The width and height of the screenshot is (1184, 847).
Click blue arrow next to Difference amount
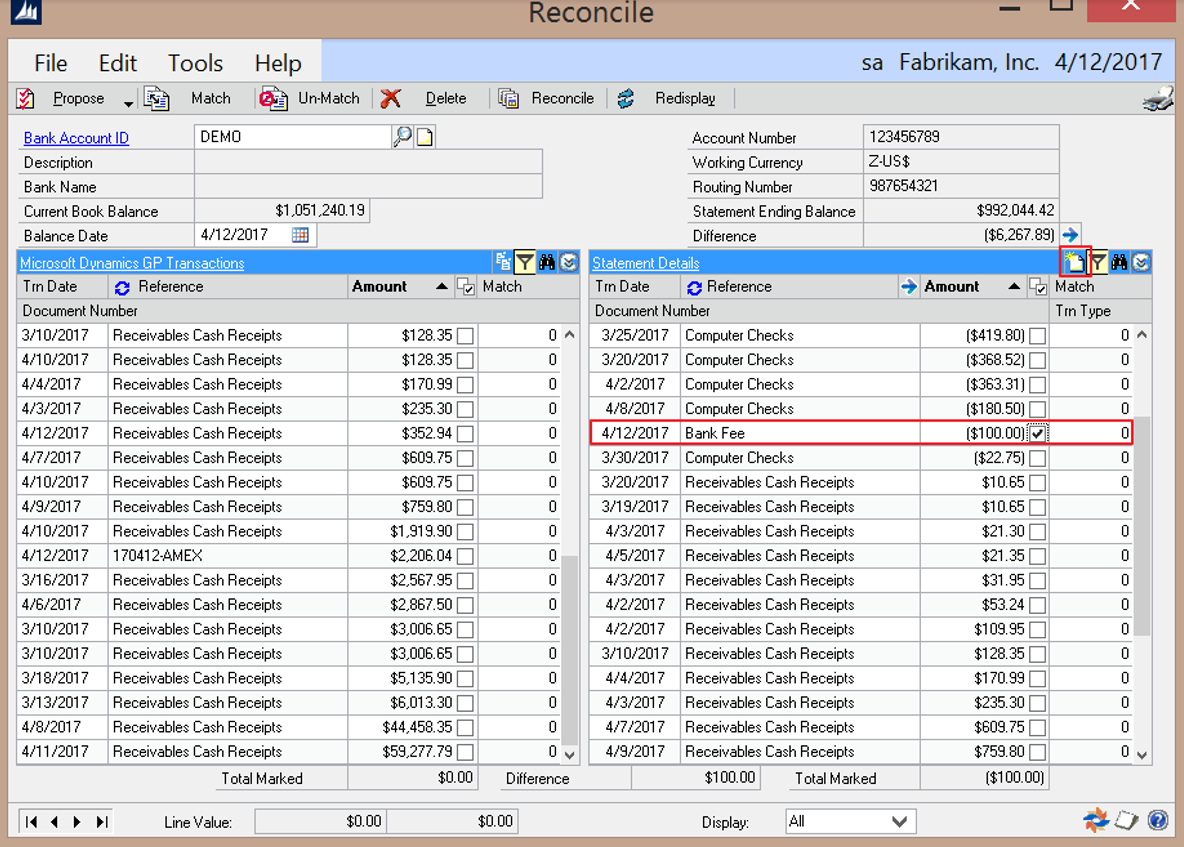click(x=1071, y=235)
